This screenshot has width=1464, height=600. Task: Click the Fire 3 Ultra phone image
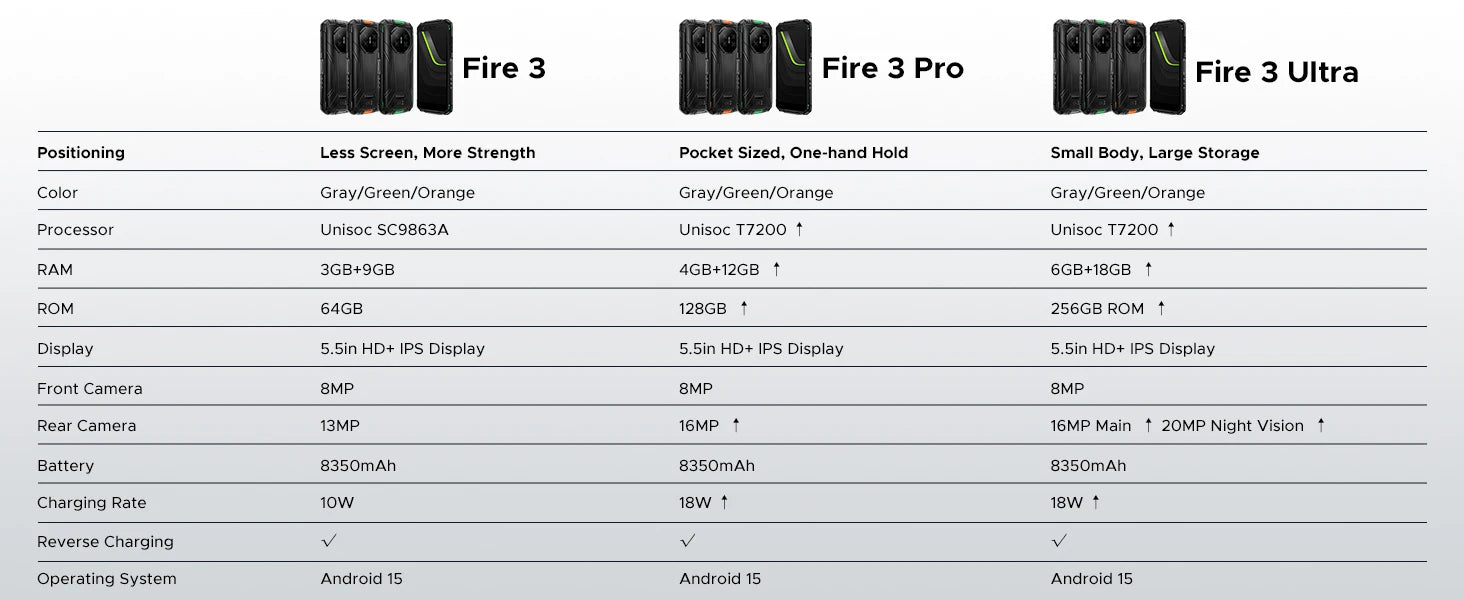click(1119, 67)
